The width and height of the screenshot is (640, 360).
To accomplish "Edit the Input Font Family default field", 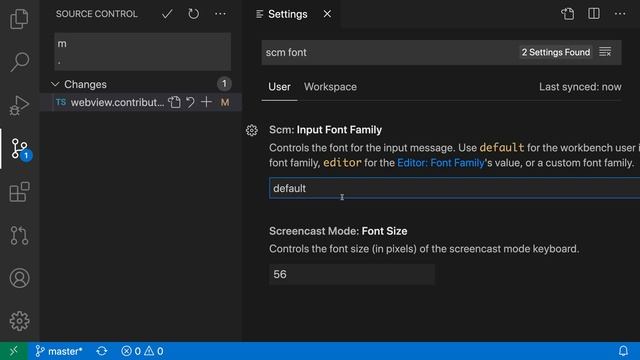I will (454, 188).
